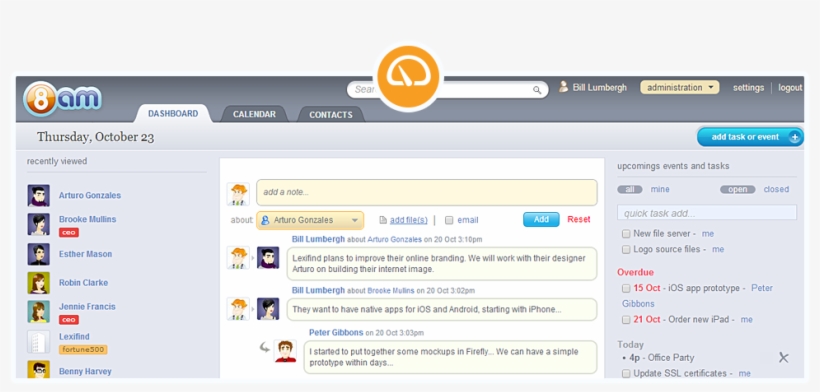Check the Logo source files task
Screen dimensions: 820x392
[x=626, y=249]
